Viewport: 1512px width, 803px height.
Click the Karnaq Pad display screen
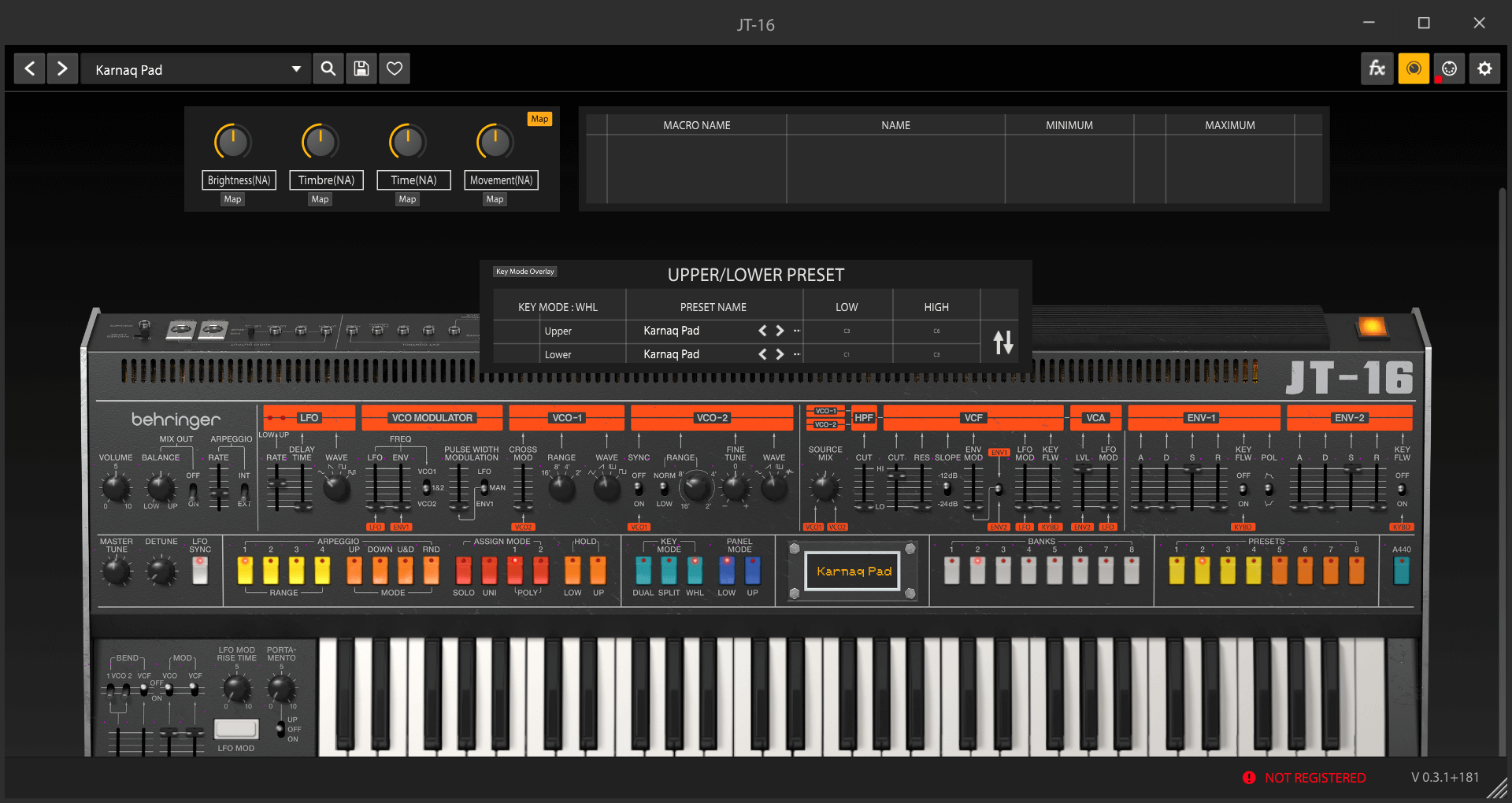(854, 571)
